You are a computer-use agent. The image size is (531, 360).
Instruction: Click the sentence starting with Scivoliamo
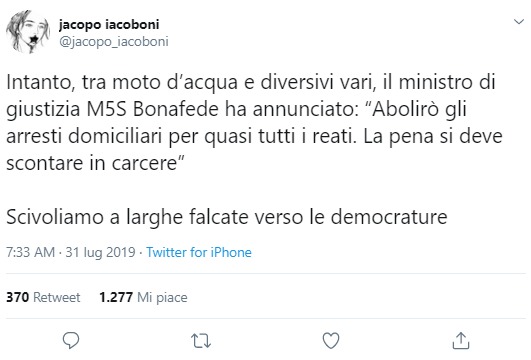227,217
